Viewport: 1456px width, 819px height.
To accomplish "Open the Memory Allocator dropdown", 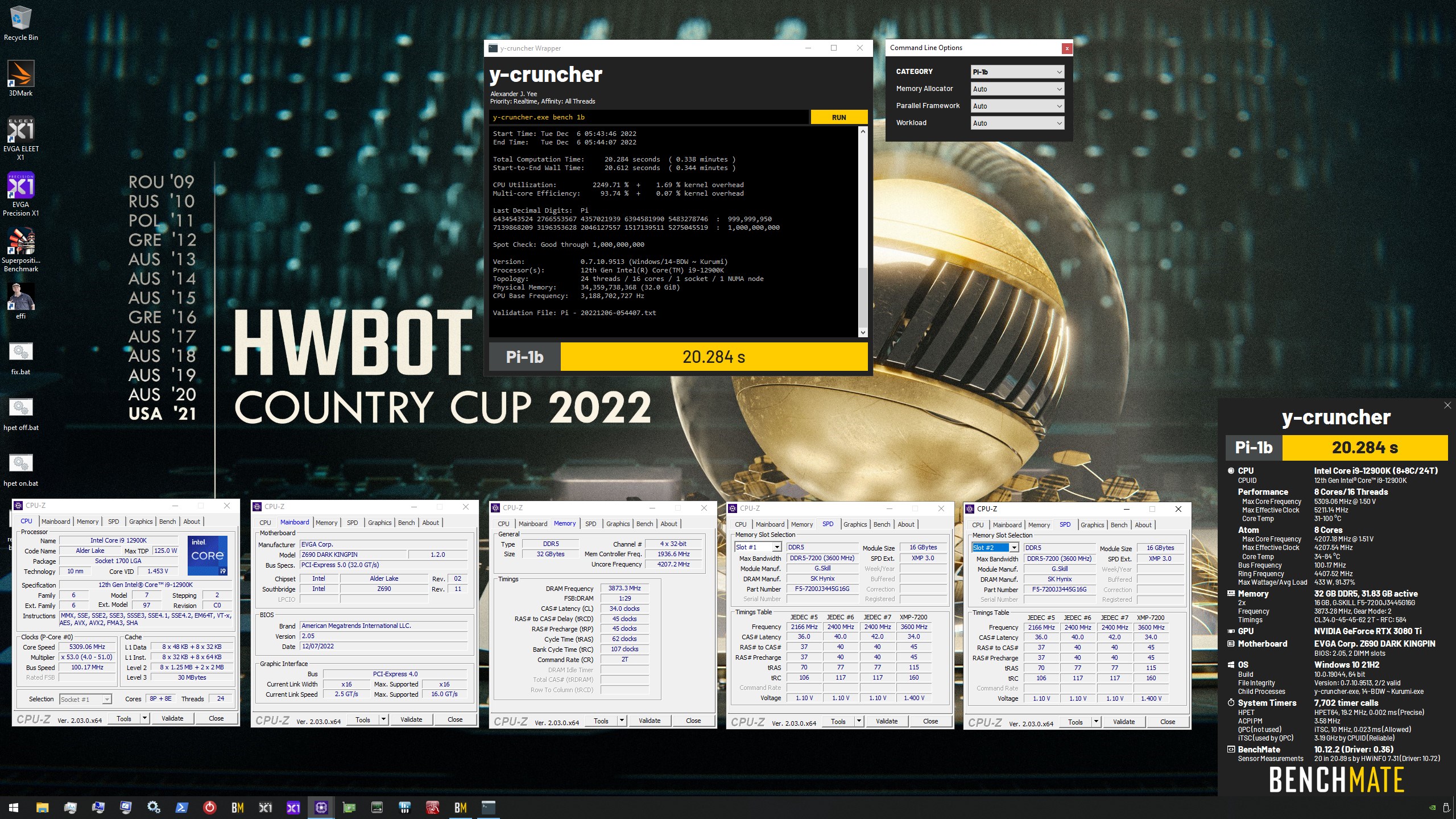I will click(x=1017, y=89).
